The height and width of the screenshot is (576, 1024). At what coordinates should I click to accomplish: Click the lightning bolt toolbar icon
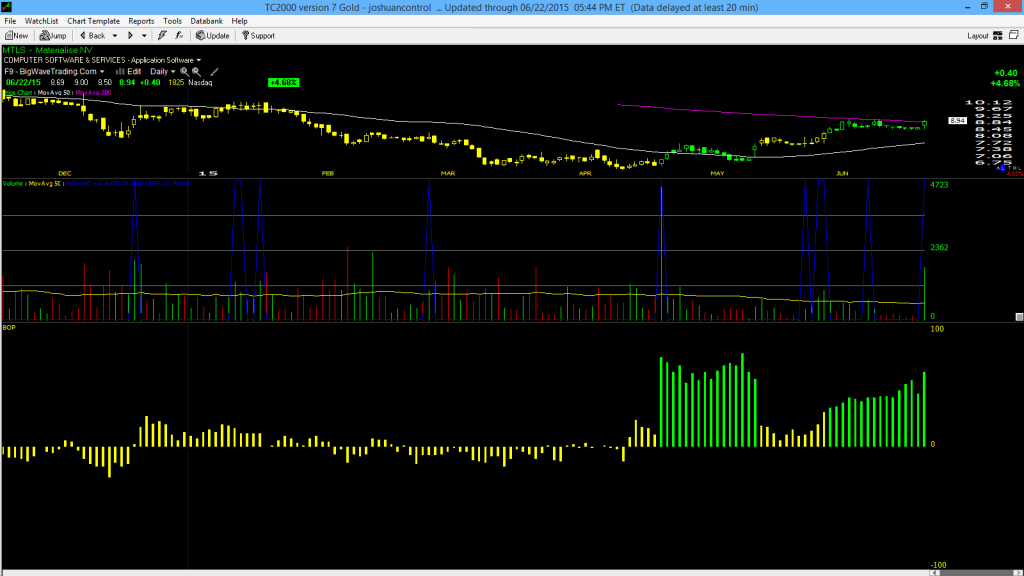pos(162,36)
